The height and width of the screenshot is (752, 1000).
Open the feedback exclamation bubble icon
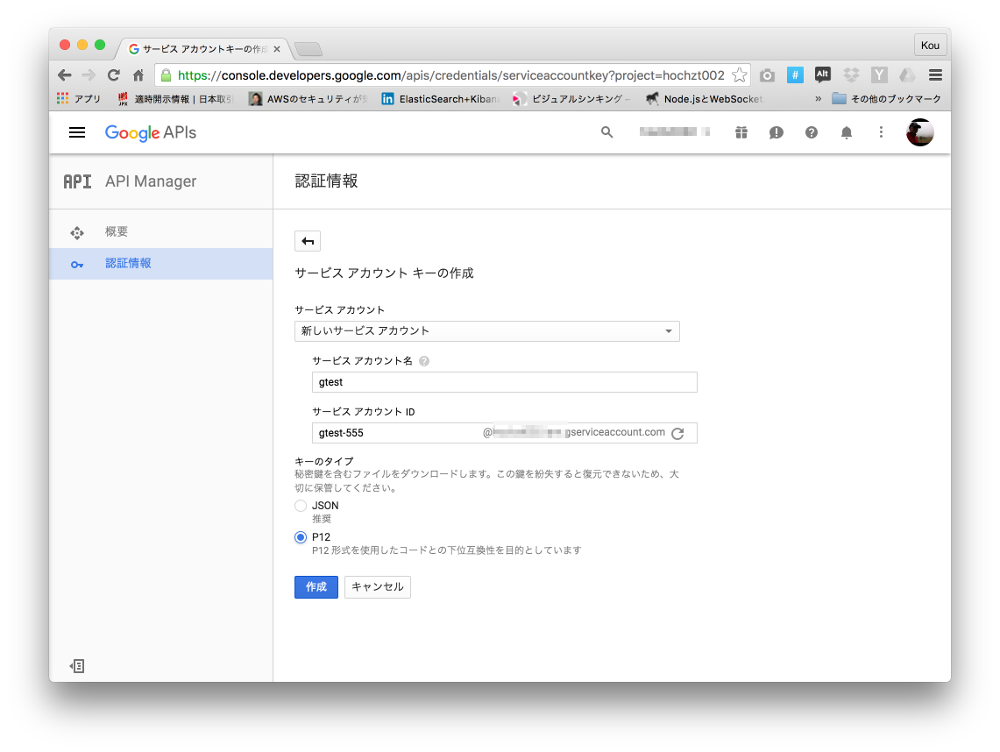[776, 132]
